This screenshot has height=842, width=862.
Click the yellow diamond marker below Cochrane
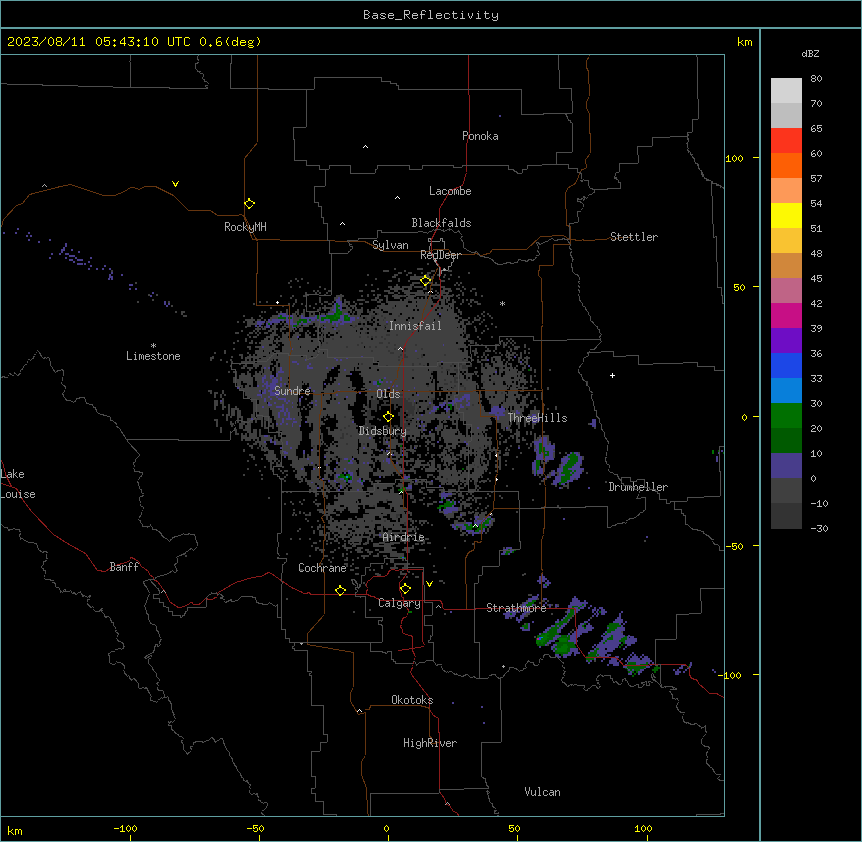[x=340, y=590]
